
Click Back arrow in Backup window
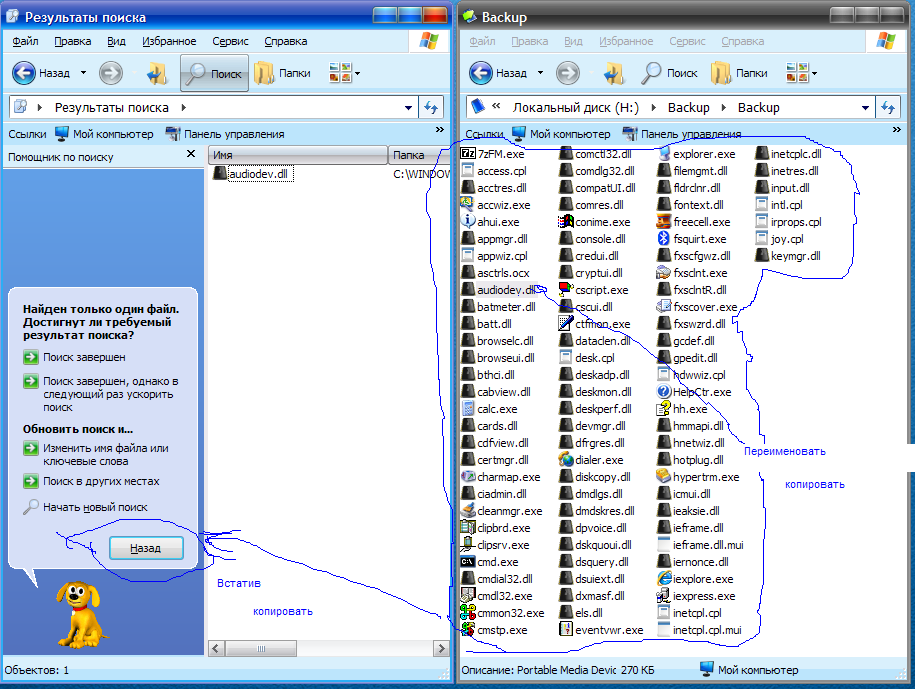[481, 73]
